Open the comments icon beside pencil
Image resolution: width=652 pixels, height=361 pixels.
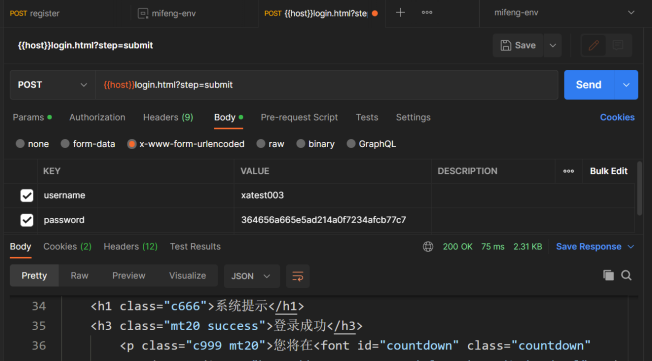point(618,45)
